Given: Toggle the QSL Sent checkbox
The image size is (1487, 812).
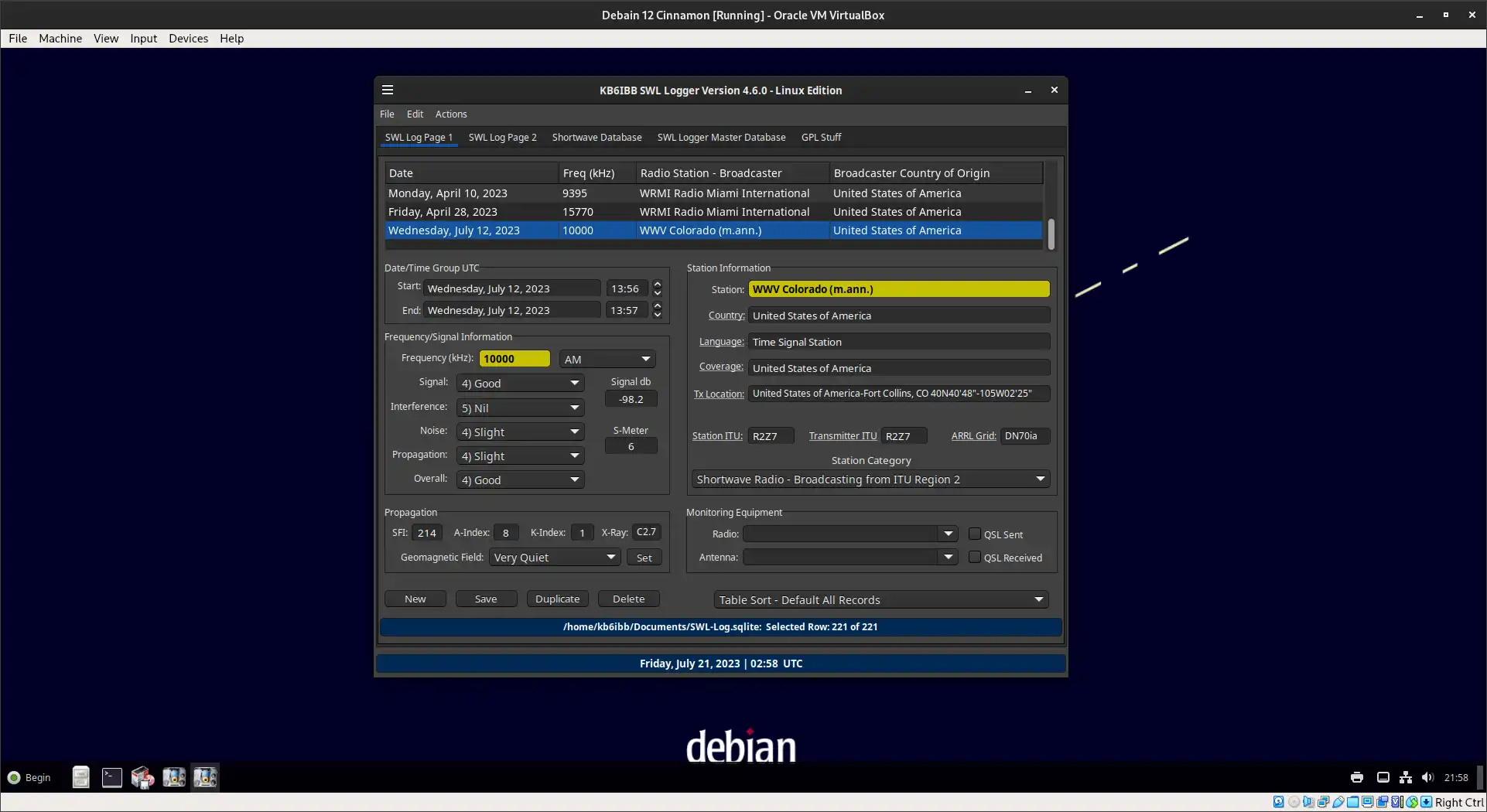Looking at the screenshot, I should point(975,534).
